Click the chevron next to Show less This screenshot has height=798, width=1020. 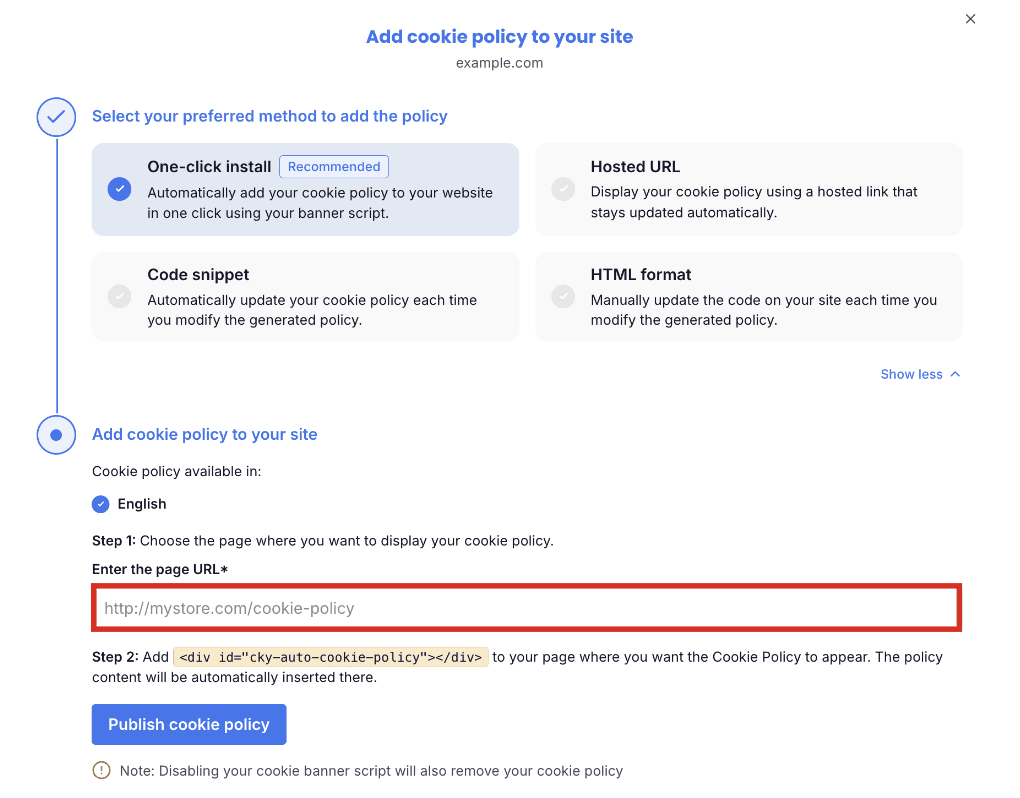[x=955, y=374]
